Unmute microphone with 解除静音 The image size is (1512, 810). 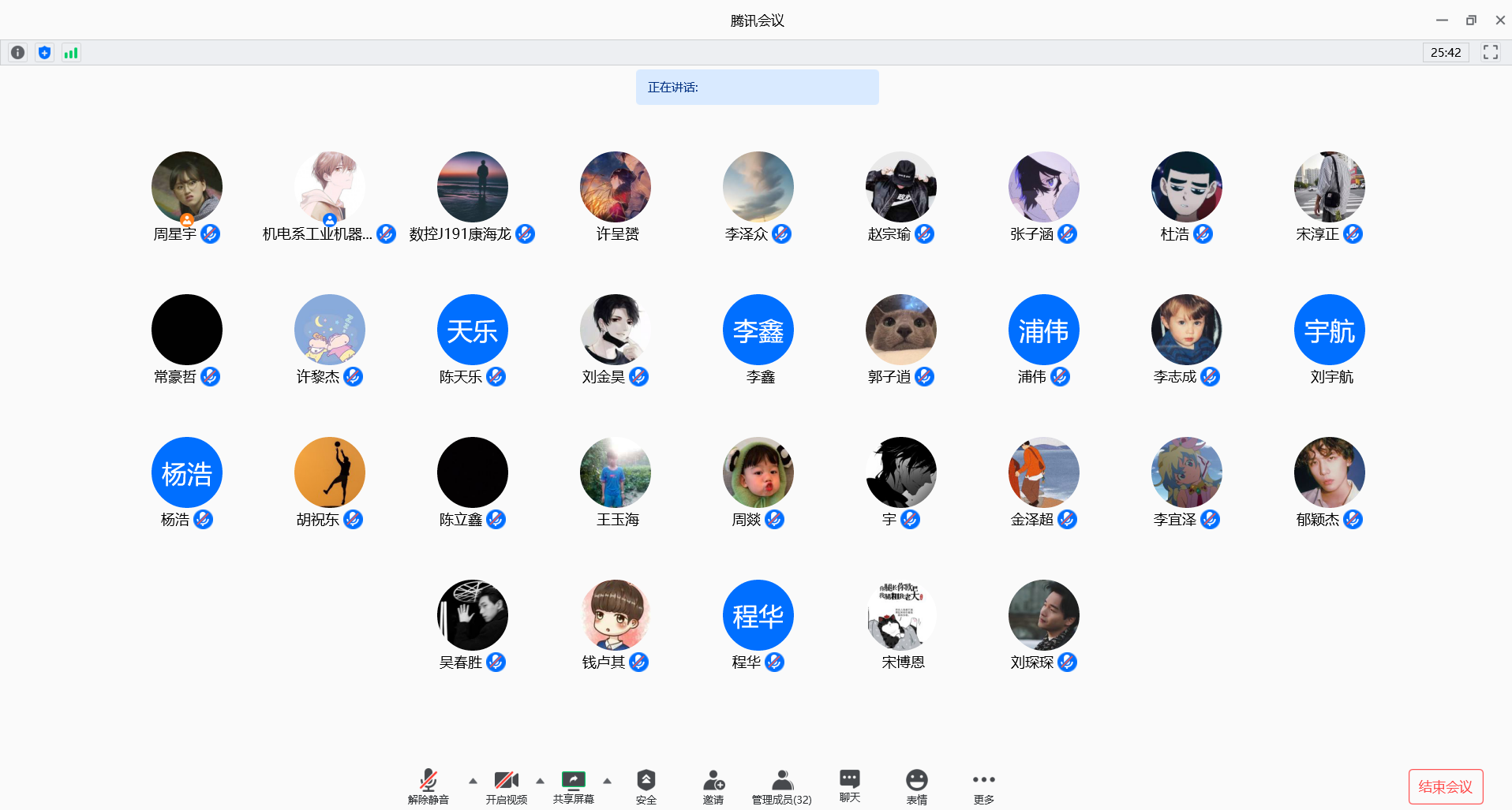click(428, 786)
